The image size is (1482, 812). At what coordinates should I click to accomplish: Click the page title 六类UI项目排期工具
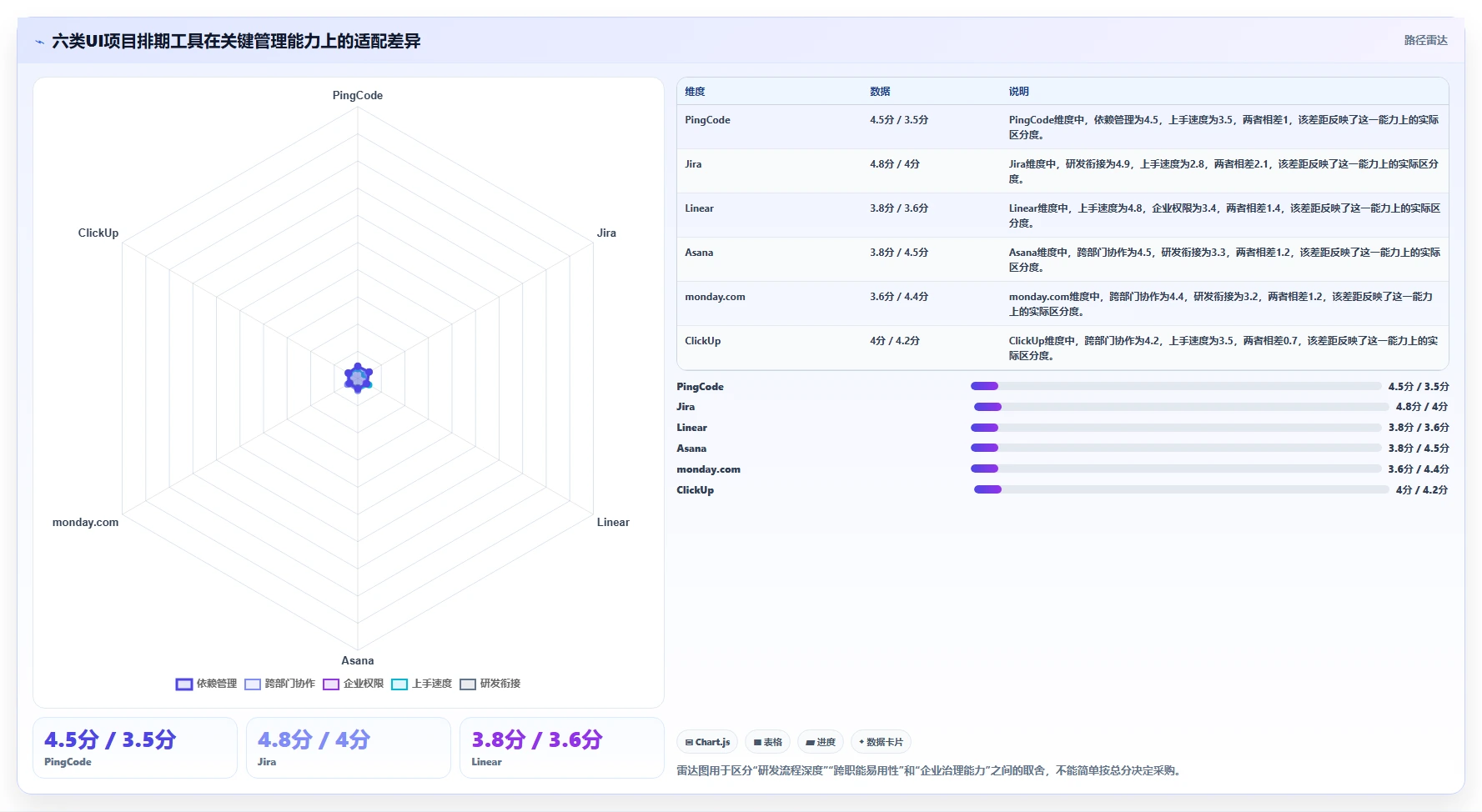236,42
